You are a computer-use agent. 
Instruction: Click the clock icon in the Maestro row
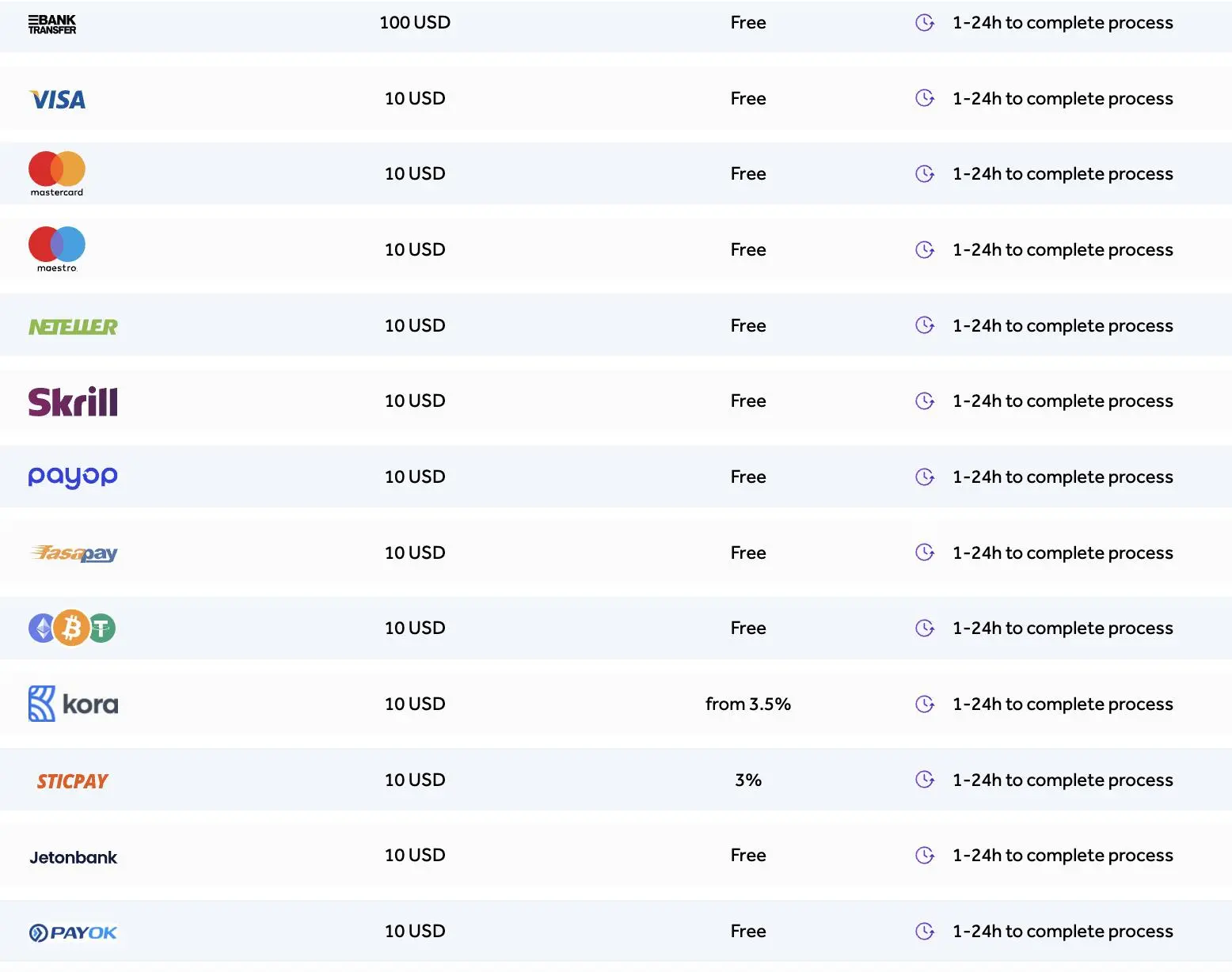(x=925, y=249)
